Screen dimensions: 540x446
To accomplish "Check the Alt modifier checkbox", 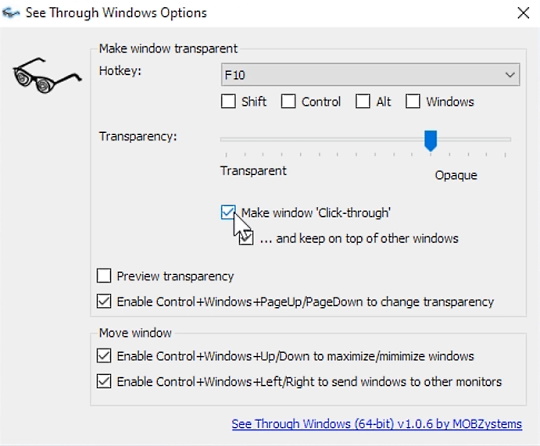I will 363,102.
